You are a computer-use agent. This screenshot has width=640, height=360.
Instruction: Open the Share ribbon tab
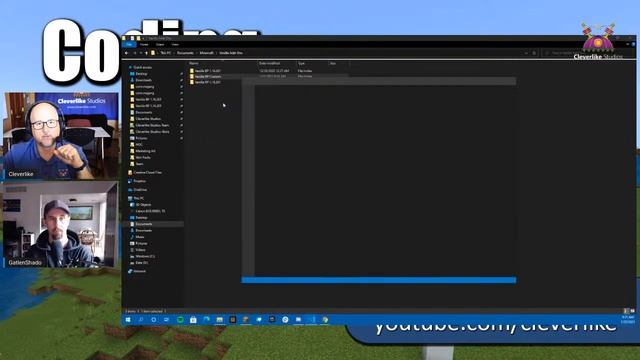[160, 44]
